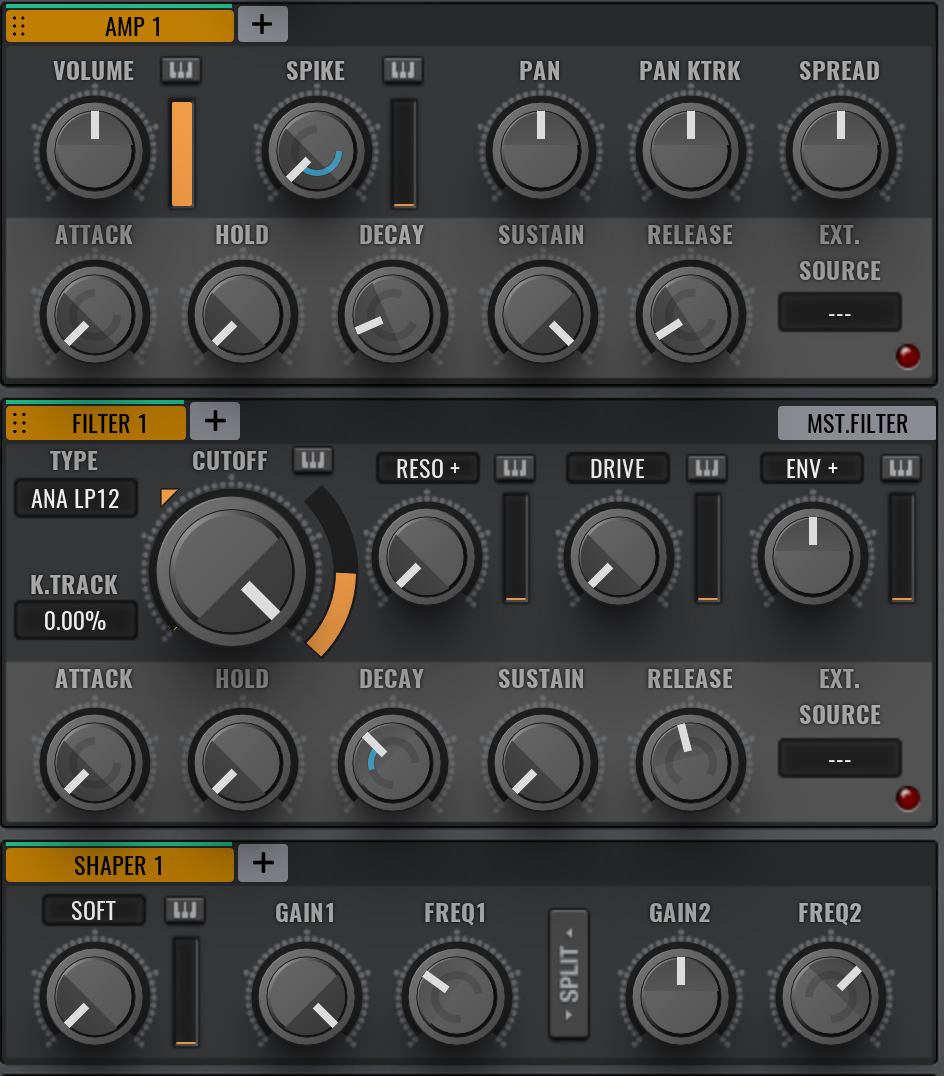Click the MST.FILTER button
The image size is (944, 1076).
[x=857, y=423]
